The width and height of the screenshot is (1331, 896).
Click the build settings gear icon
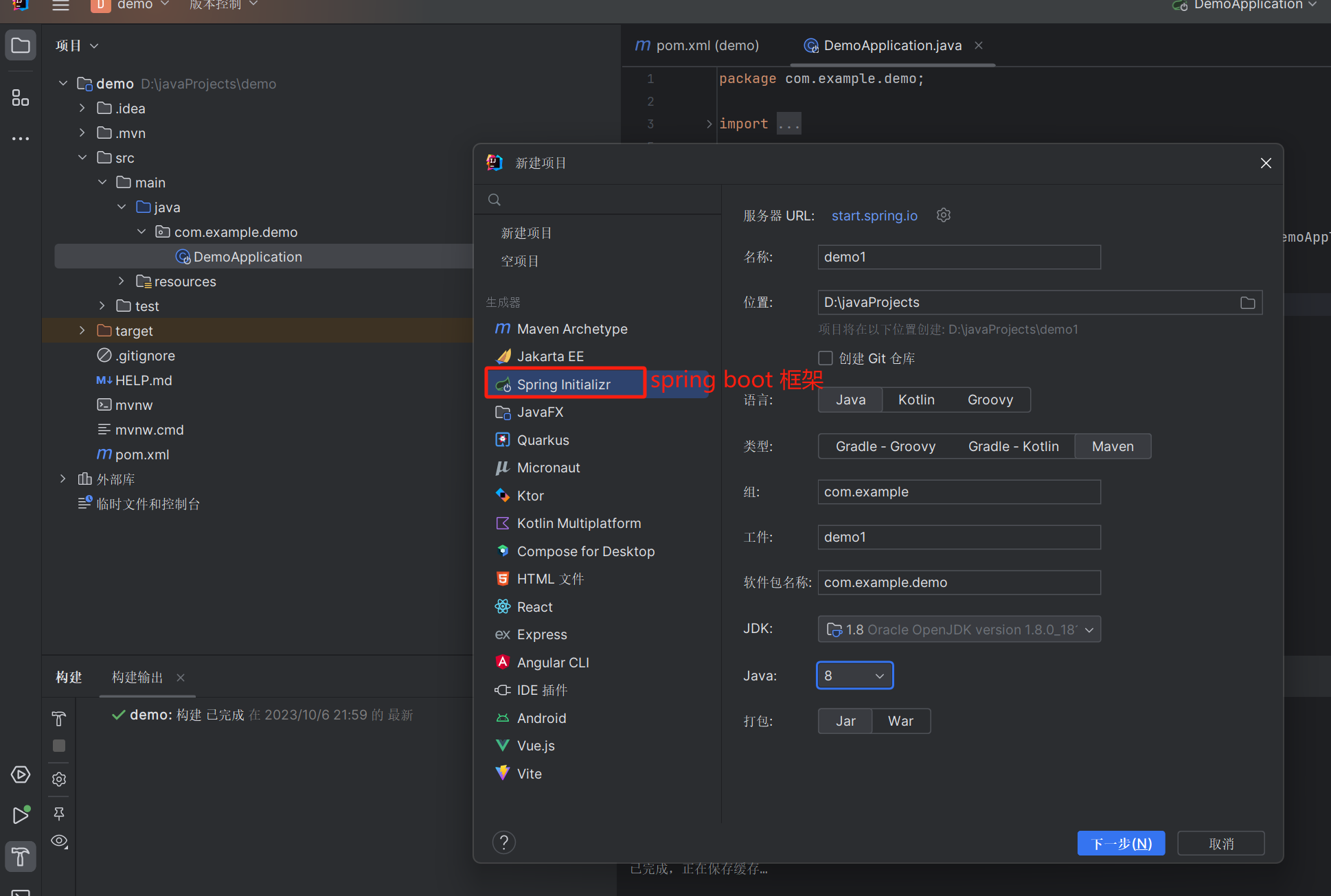tap(59, 779)
